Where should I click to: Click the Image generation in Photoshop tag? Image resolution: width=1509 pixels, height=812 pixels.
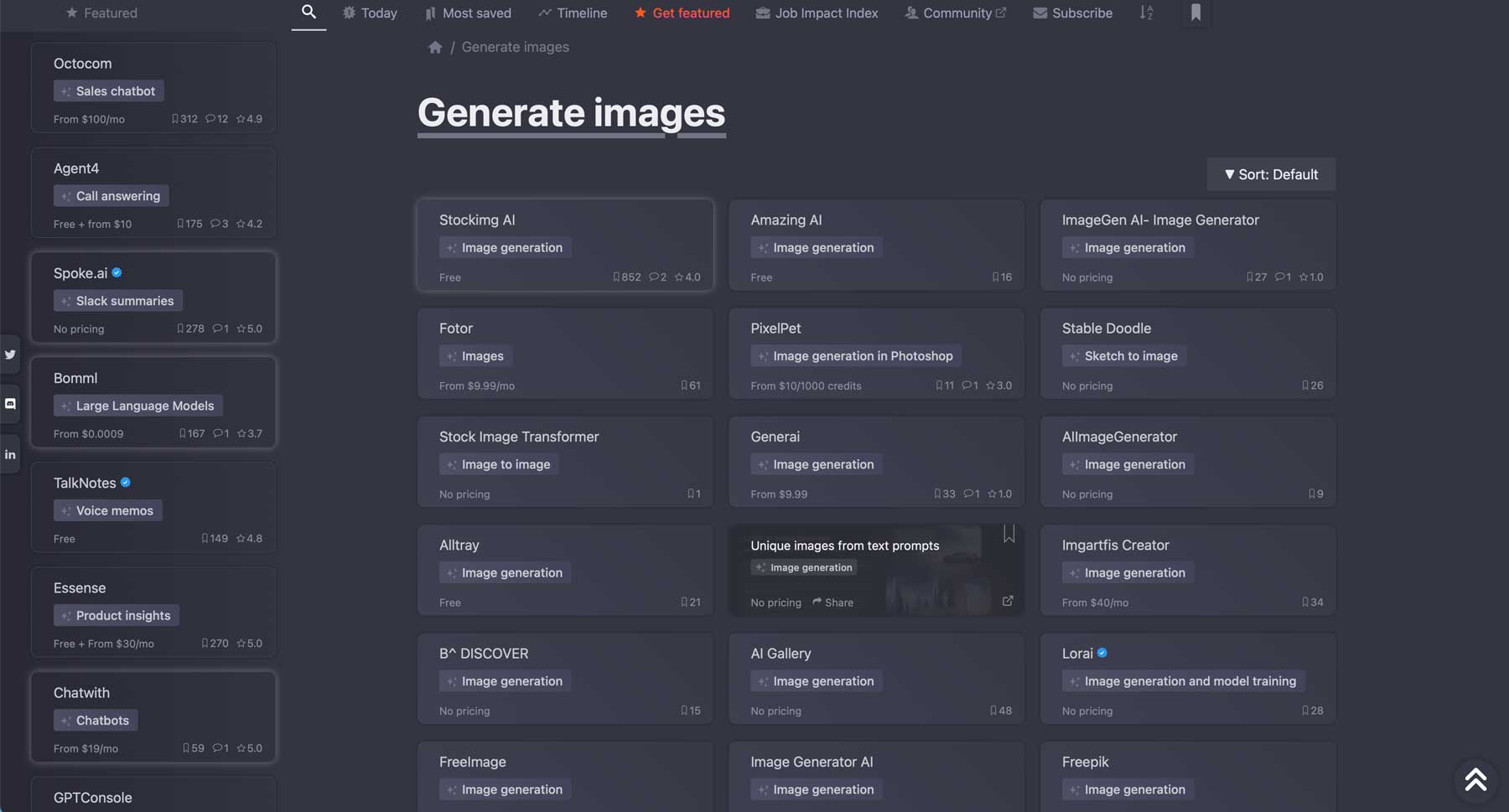tap(855, 356)
